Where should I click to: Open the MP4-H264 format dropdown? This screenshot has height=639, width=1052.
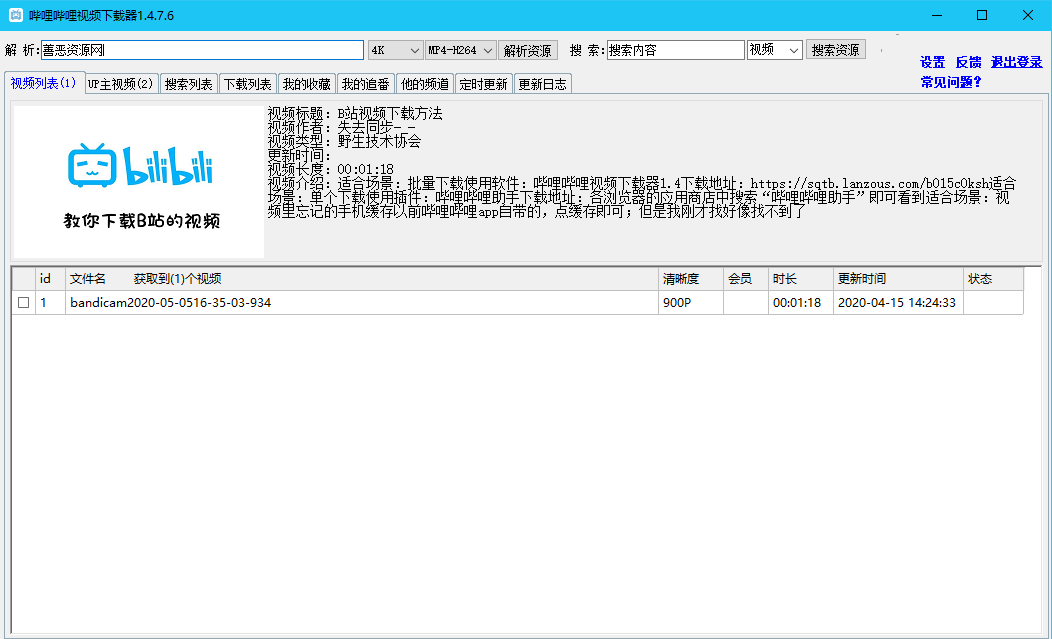[458, 48]
